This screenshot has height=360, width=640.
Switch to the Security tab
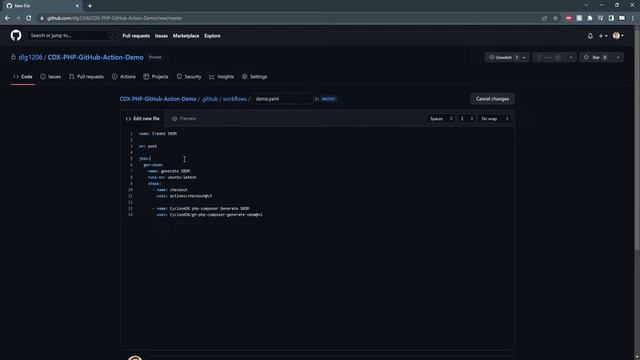(189, 77)
